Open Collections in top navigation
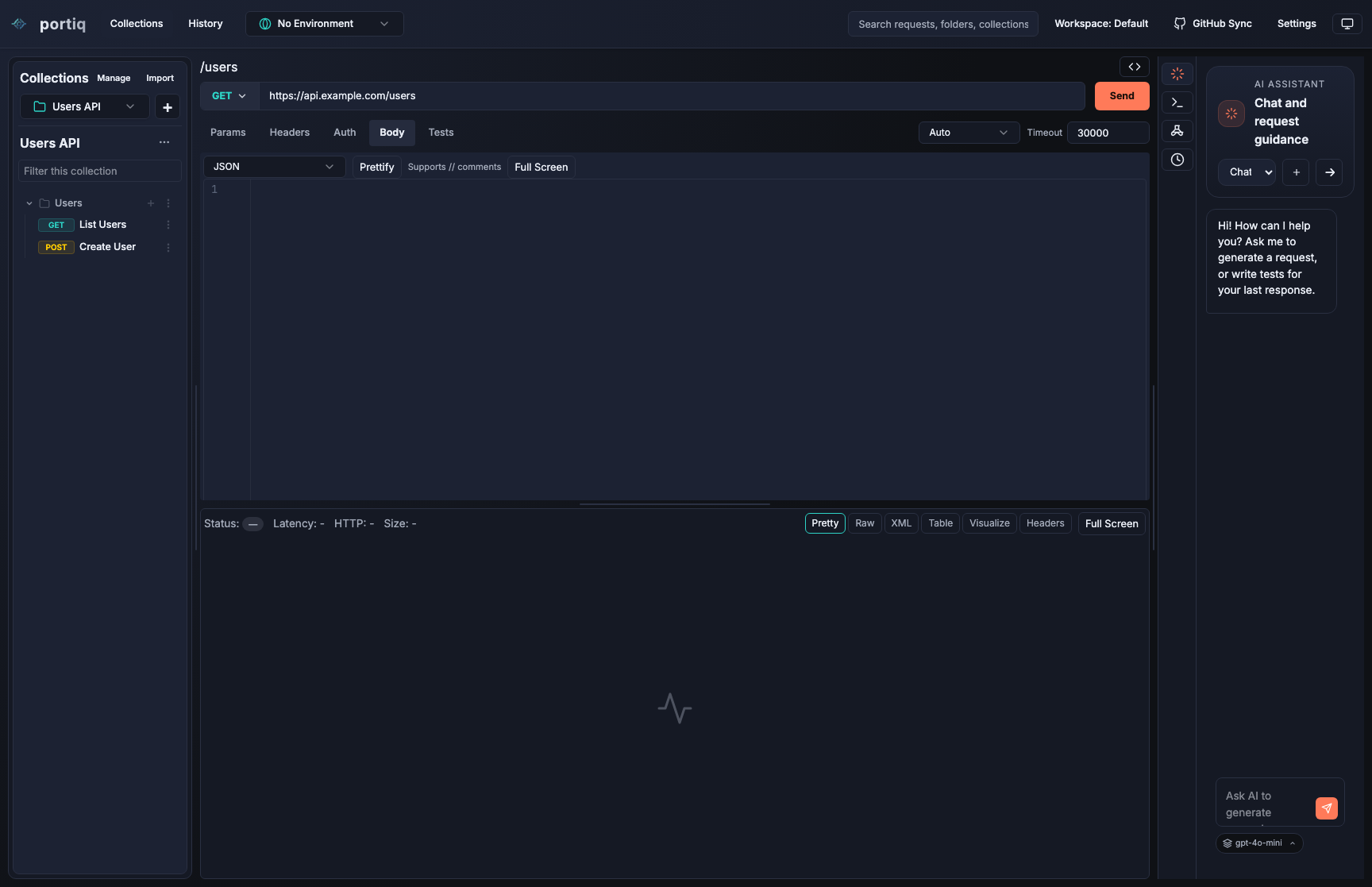 pos(137,24)
